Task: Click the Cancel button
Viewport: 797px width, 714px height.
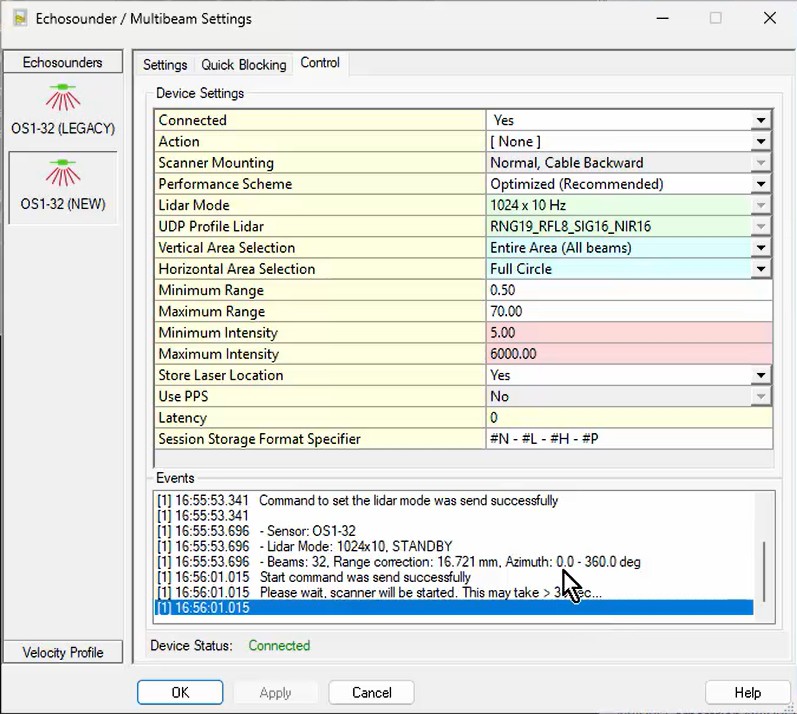Action: pyautogui.click(x=372, y=693)
